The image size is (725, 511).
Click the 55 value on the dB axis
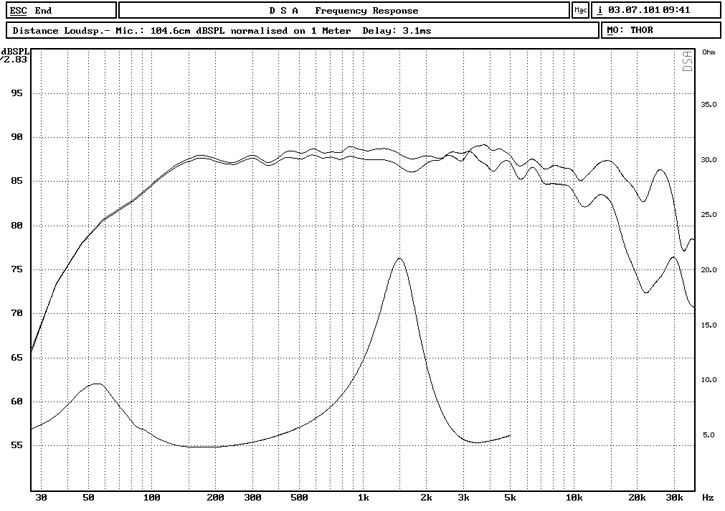tap(16, 446)
